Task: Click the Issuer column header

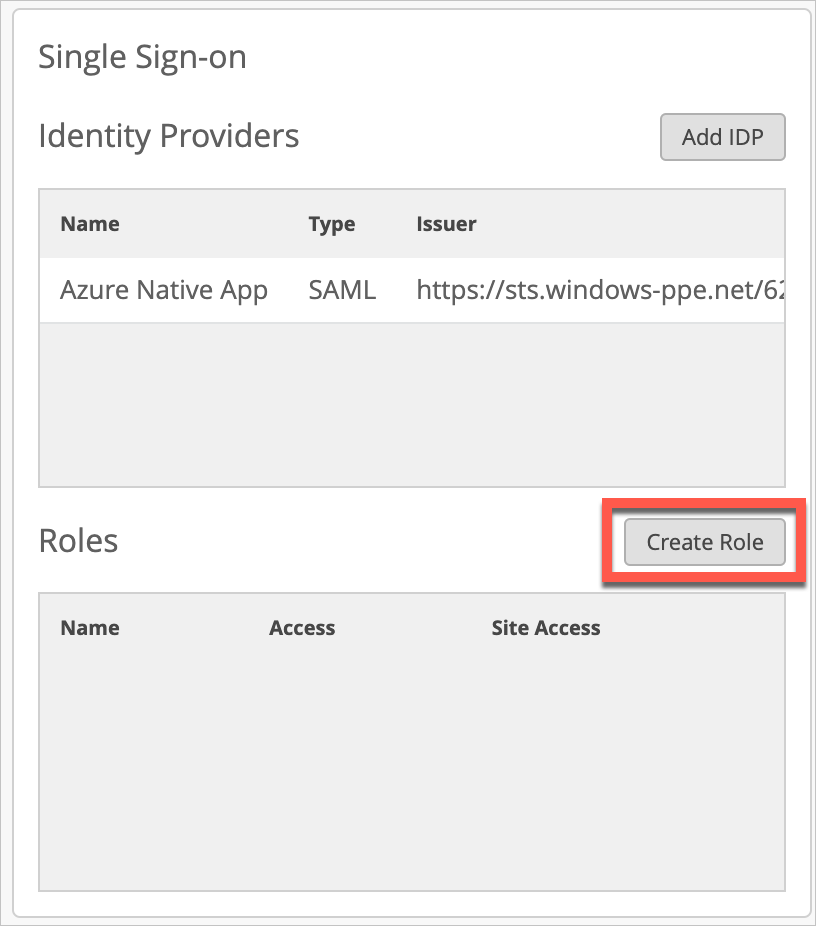Action: click(446, 224)
